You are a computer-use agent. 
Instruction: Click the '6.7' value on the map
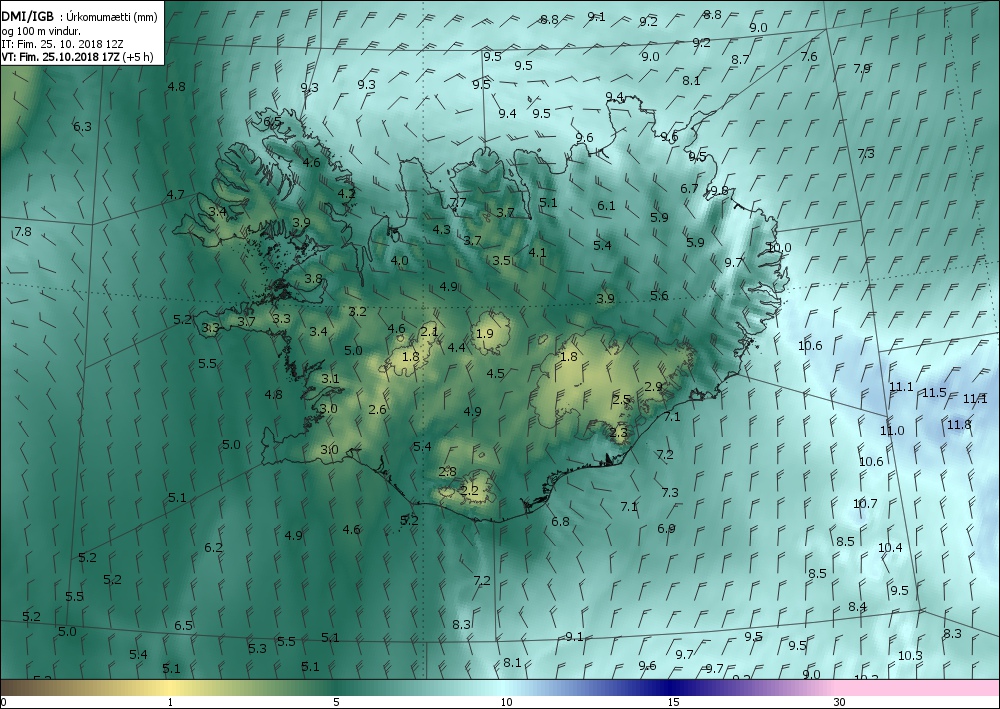click(689, 189)
